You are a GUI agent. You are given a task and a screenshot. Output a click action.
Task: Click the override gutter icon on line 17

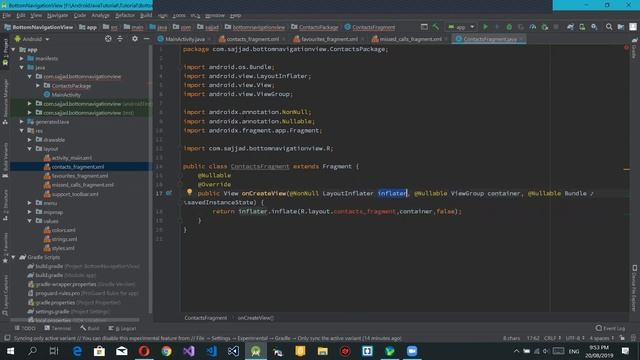pos(169,193)
